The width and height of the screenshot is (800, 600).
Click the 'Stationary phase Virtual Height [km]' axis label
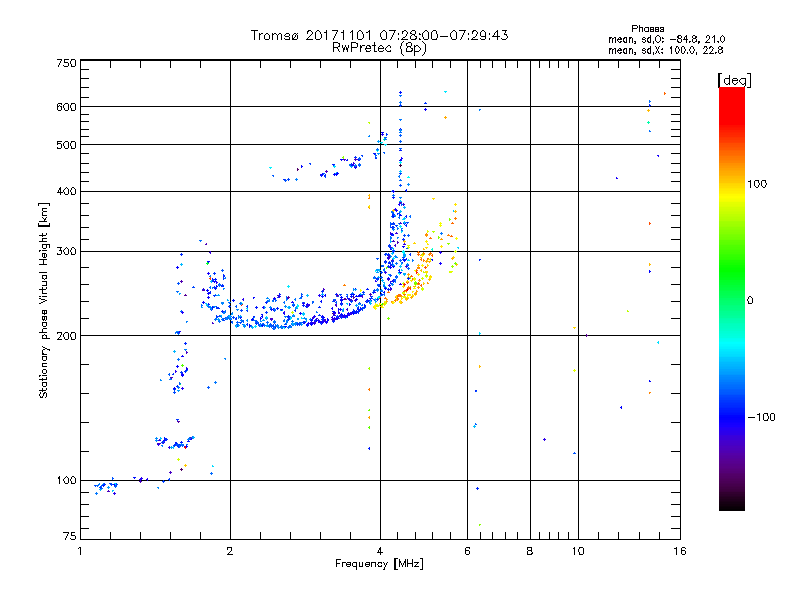(43, 300)
